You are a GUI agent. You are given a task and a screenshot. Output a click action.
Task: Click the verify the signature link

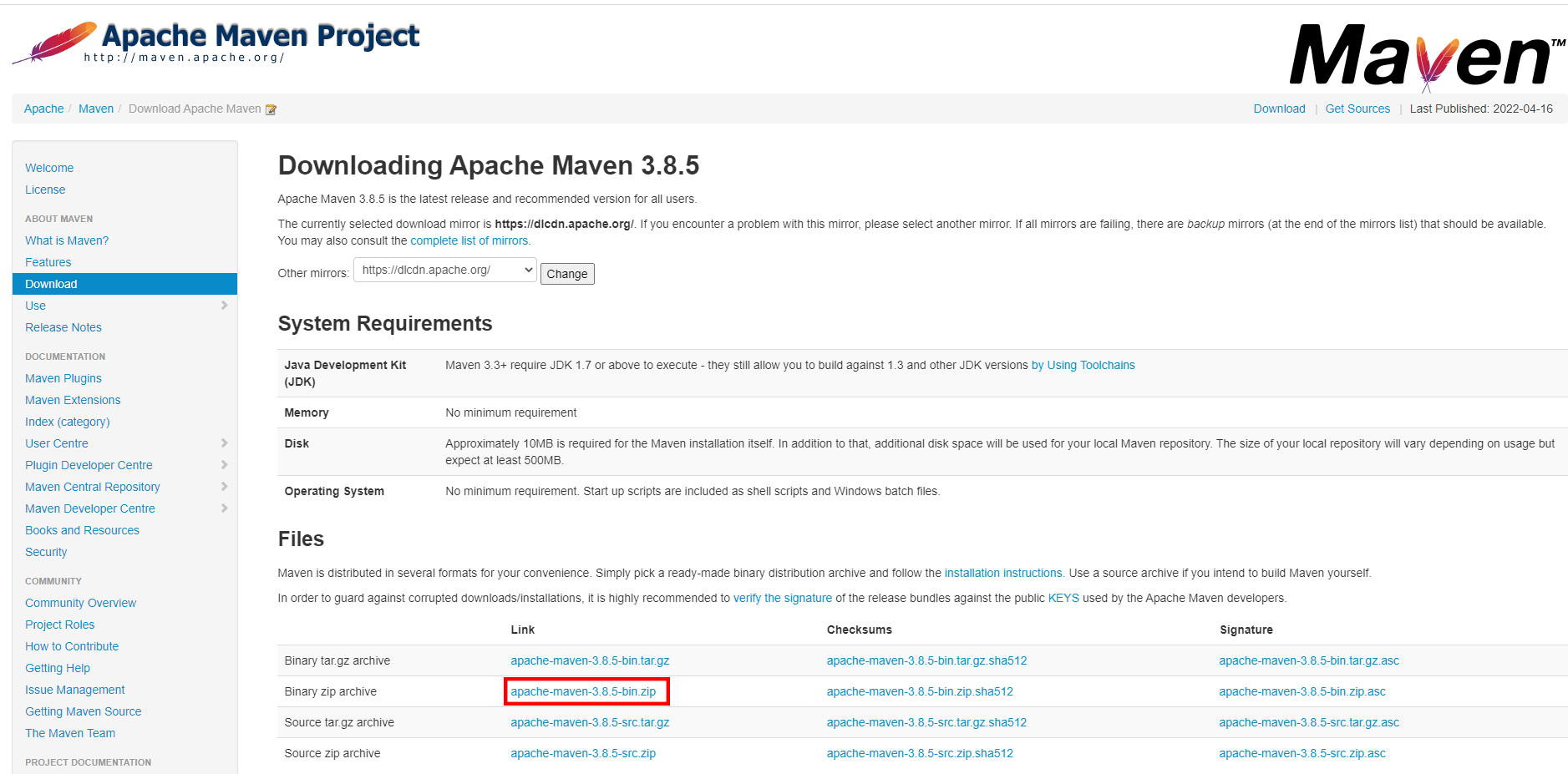point(783,598)
